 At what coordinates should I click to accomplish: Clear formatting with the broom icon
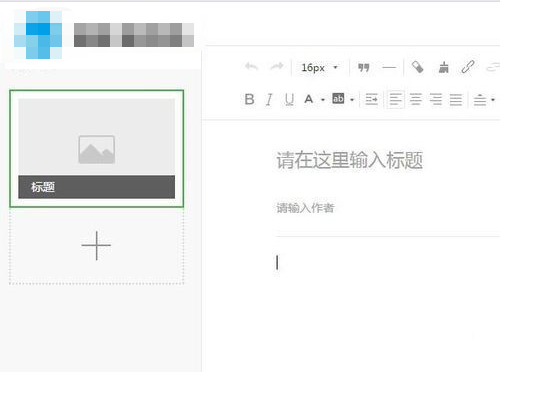443,67
